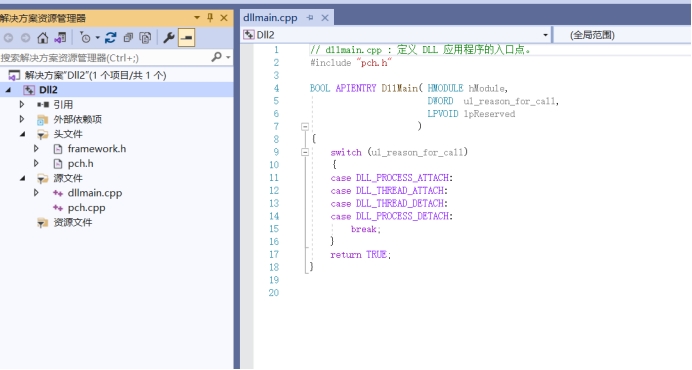Collapse the 头文件 header files folder
692x370 pixels.
pos(22,134)
